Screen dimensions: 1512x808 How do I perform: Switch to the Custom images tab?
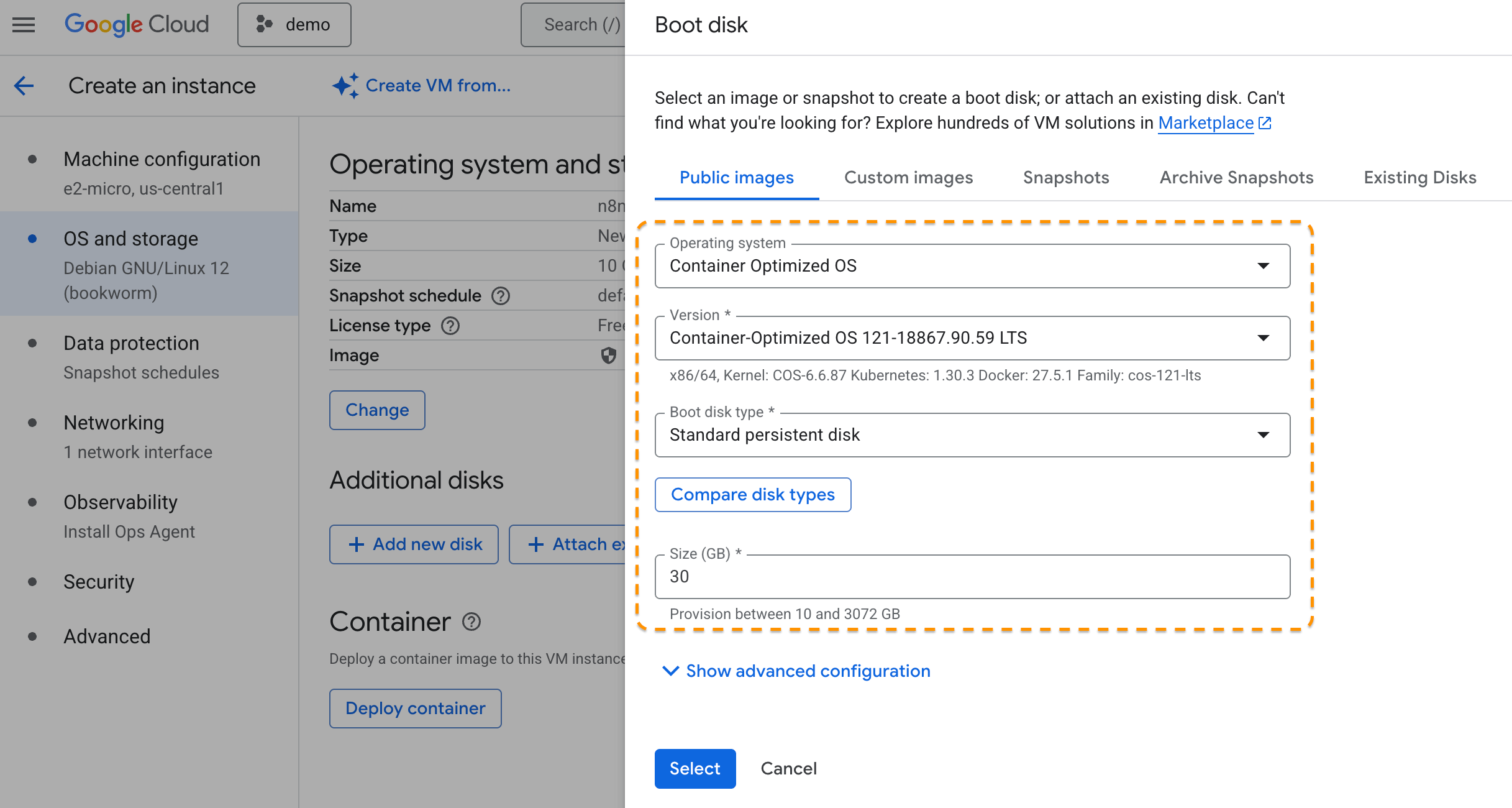point(908,178)
